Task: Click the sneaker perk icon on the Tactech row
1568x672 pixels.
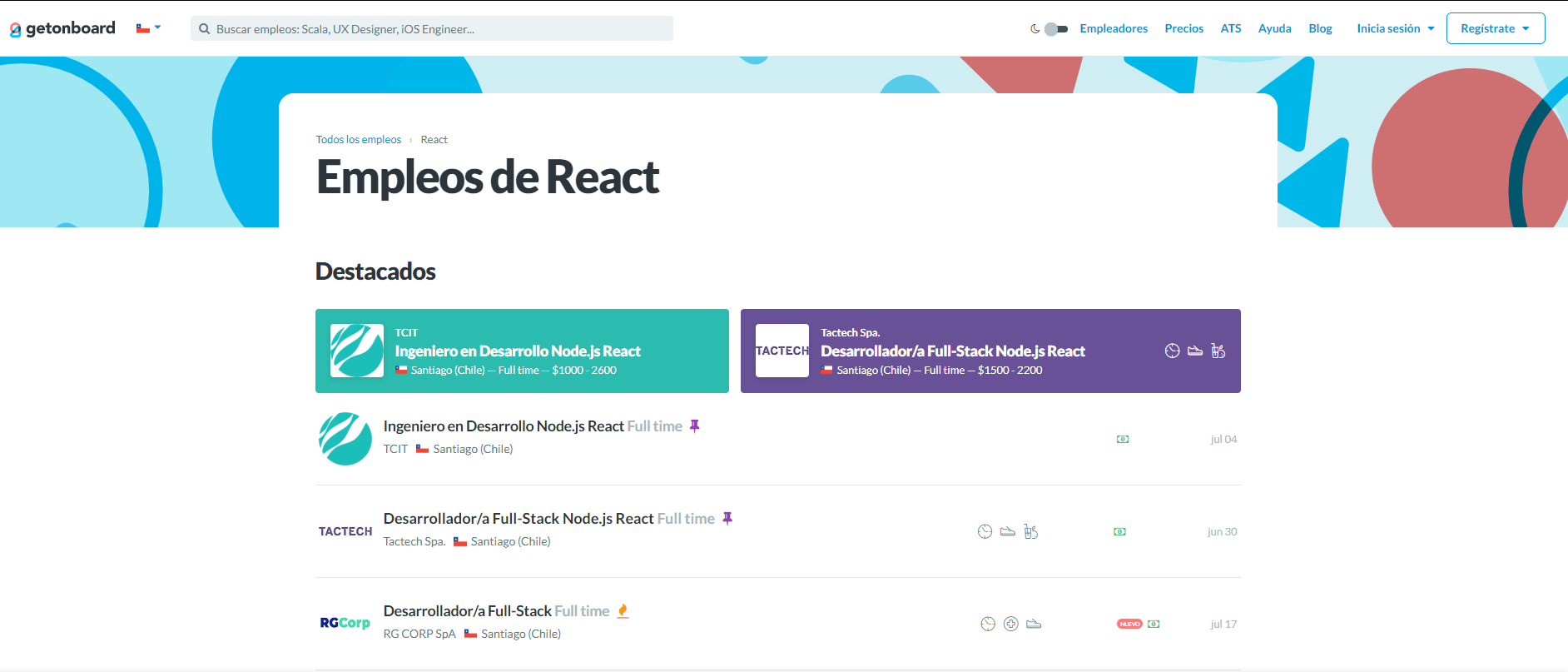Action: 1008,531
